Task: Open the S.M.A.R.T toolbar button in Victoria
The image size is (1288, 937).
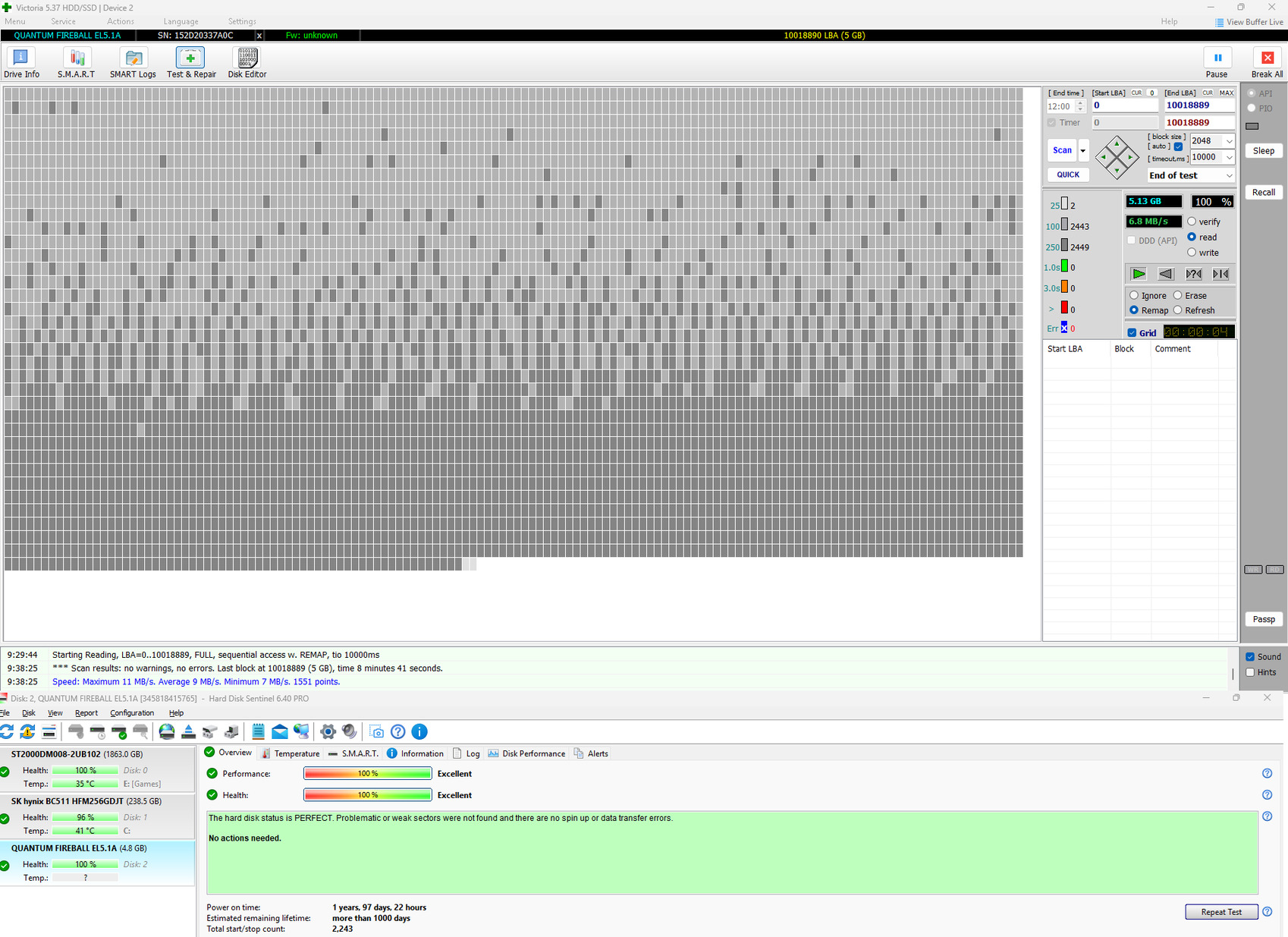Action: coord(76,63)
